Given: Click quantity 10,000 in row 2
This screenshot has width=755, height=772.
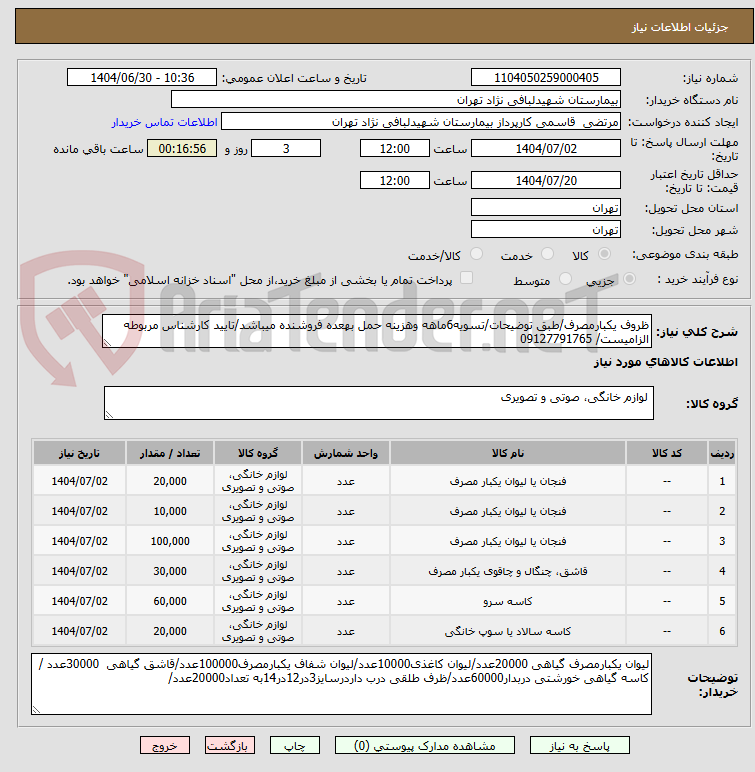Looking at the screenshot, I should 170,511.
